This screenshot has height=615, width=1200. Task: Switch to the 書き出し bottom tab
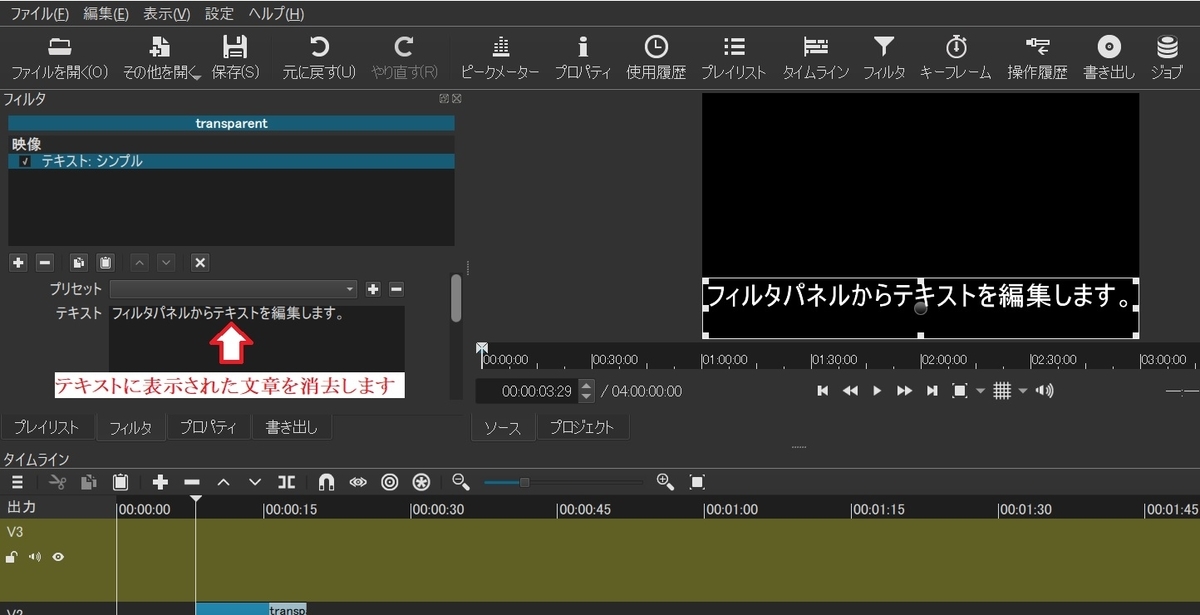(x=291, y=427)
